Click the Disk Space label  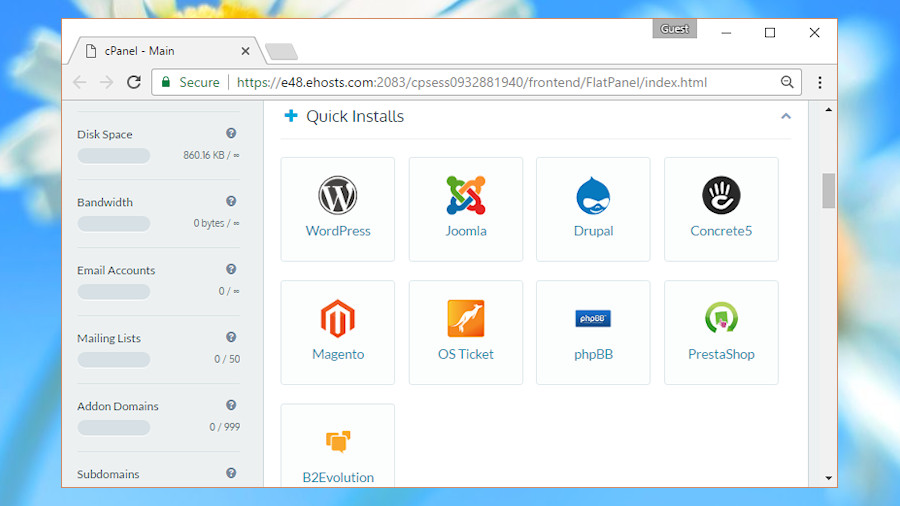point(104,134)
